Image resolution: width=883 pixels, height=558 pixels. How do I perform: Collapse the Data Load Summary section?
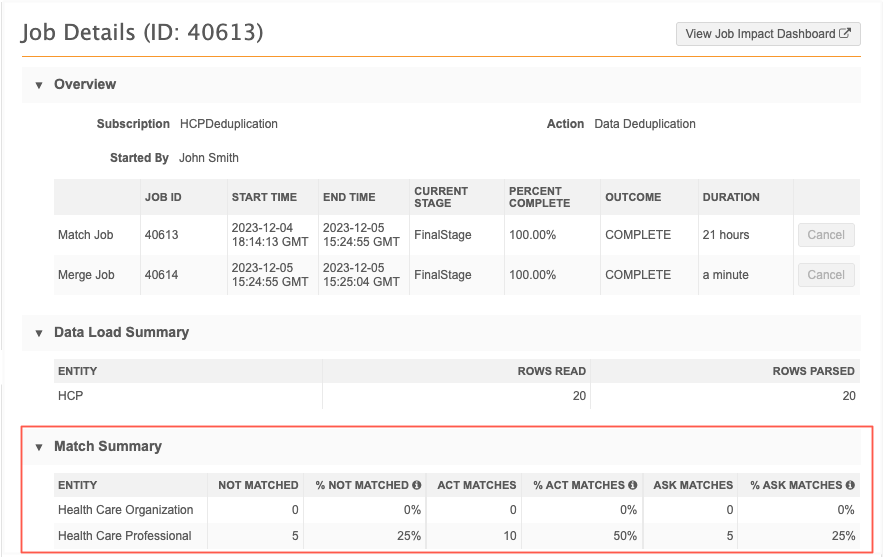click(x=39, y=332)
